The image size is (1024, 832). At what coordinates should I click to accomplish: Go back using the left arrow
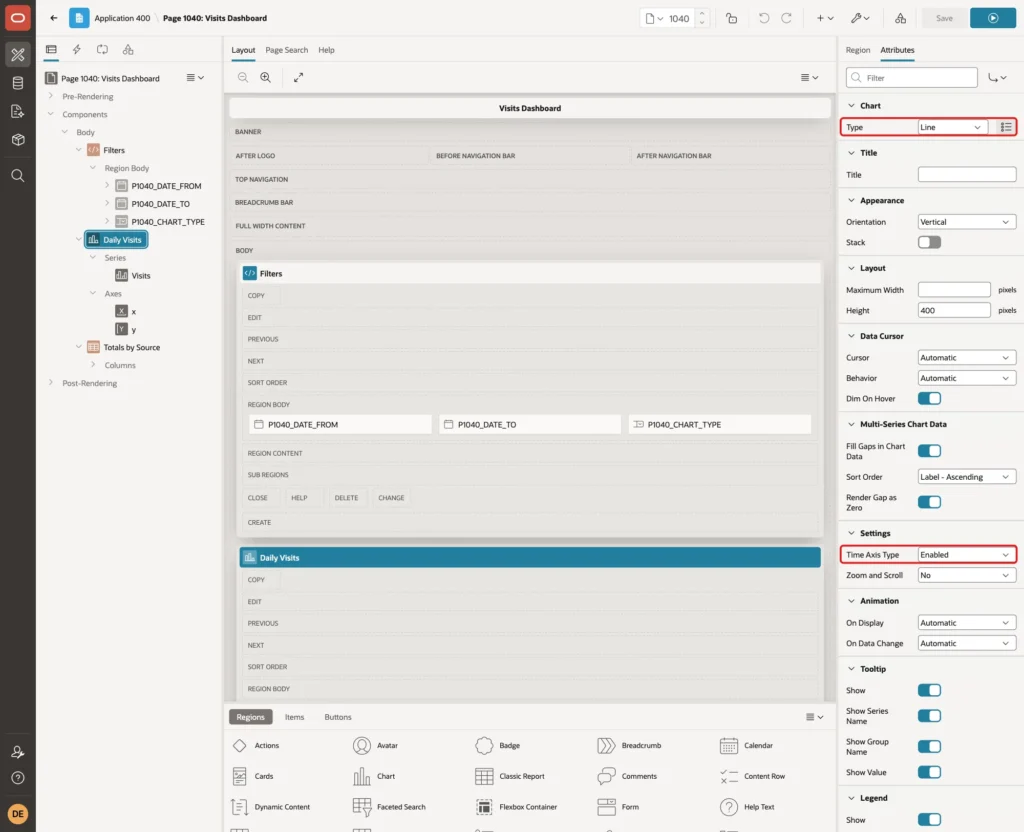tap(54, 18)
